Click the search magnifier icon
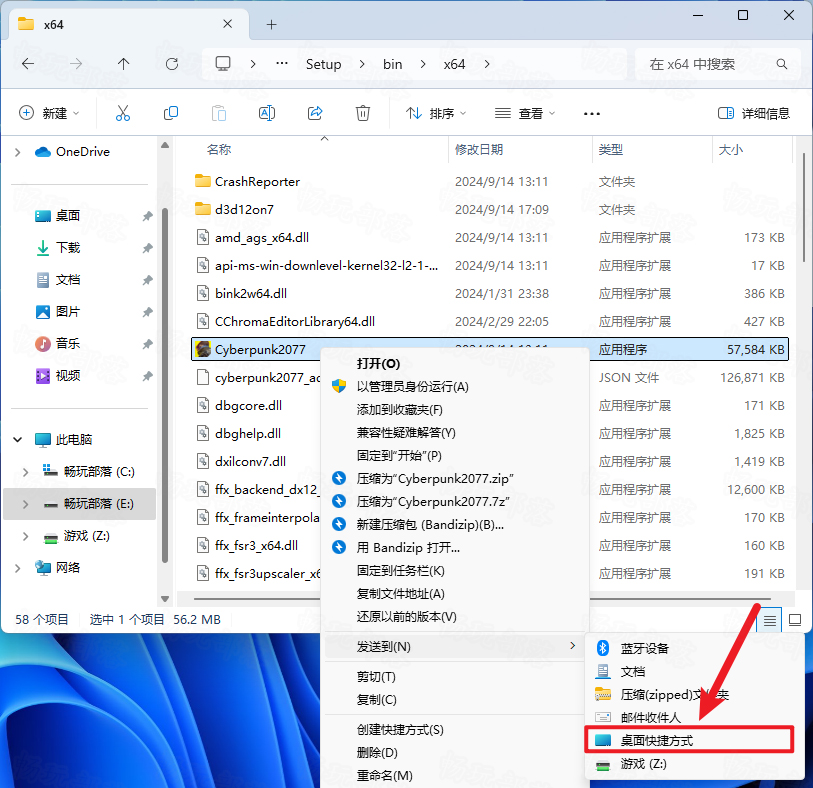Screen dimensions: 813x788 coord(781,64)
